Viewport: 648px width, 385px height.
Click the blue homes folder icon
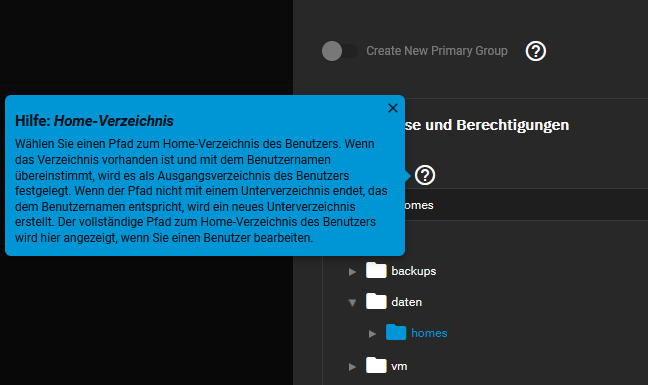(x=396, y=332)
